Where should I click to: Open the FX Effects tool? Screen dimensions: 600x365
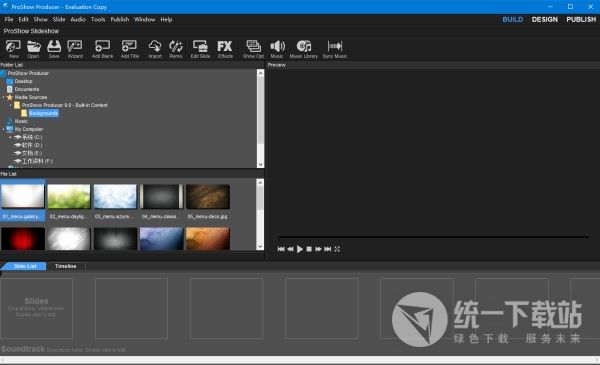[x=225, y=49]
